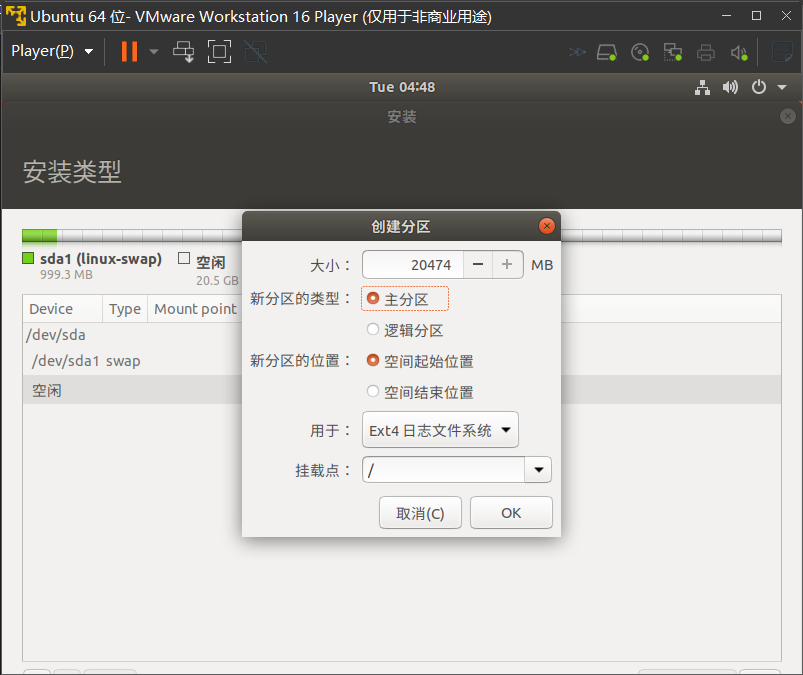Click the orange pause virtual machine icon
The image size is (803, 675).
coord(129,51)
